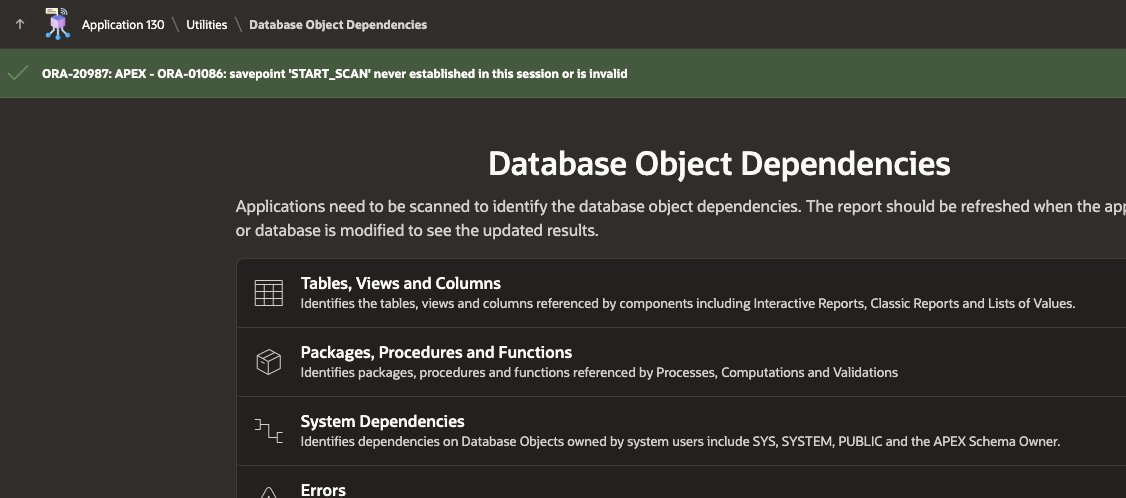Open Packages, Procedures and Functions report
The width and height of the screenshot is (1126, 498).
pos(436,352)
